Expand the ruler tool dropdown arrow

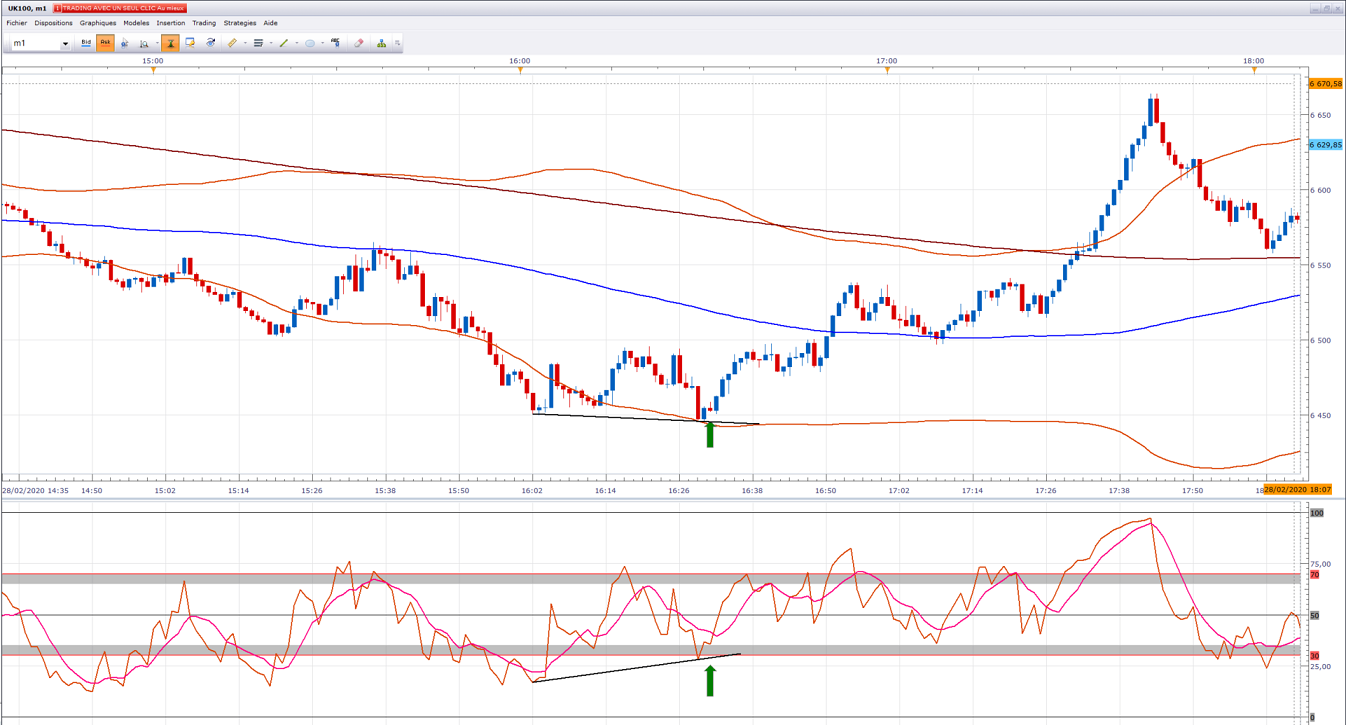244,43
